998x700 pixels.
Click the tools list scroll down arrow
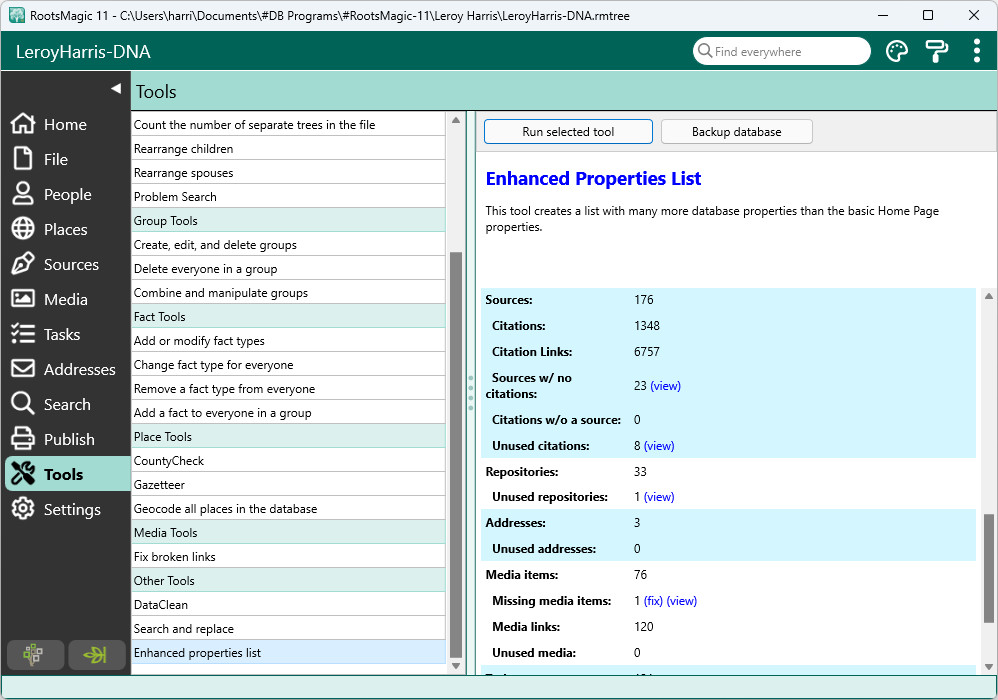tap(456, 666)
